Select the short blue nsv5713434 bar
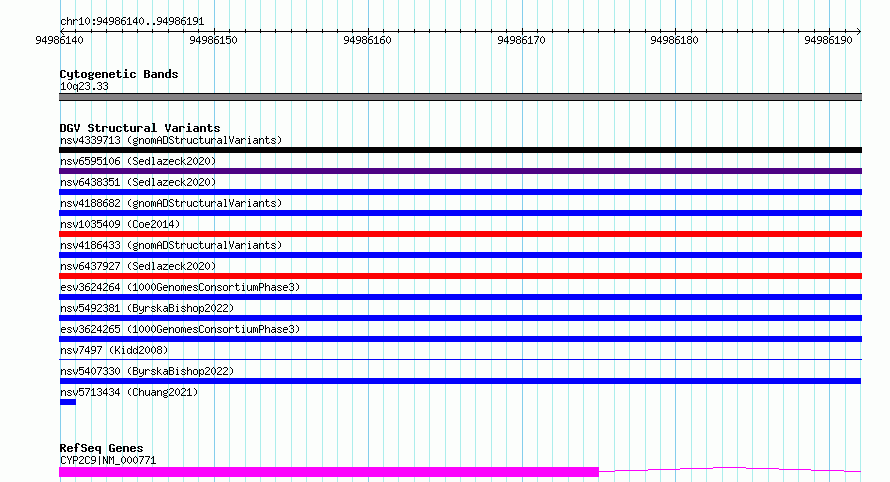The image size is (890, 482). (68, 402)
